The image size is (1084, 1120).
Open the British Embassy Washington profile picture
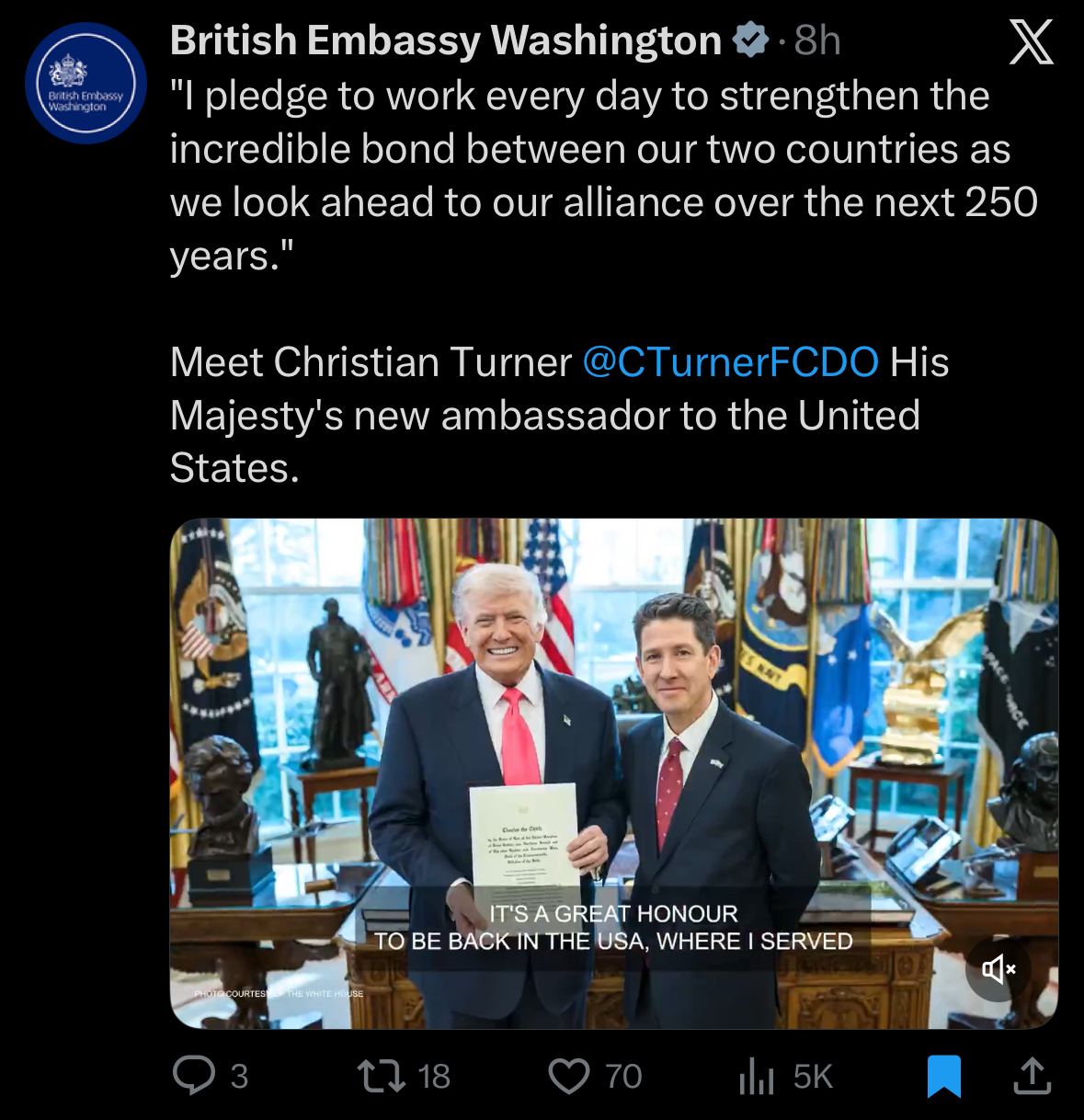click(x=86, y=84)
